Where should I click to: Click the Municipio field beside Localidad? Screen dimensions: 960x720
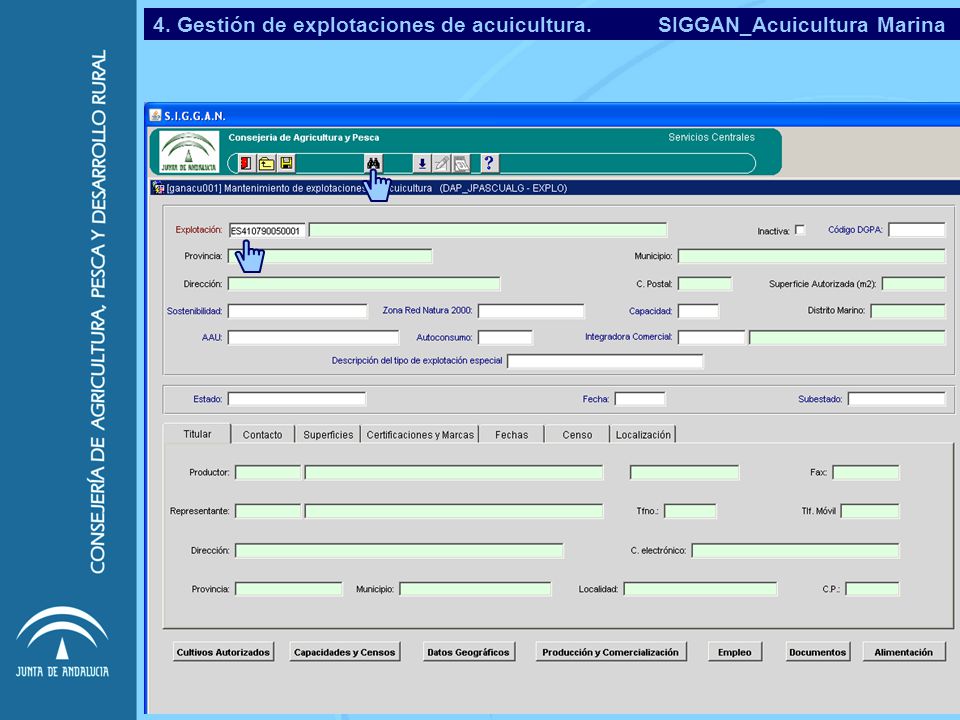pyautogui.click(x=476, y=589)
